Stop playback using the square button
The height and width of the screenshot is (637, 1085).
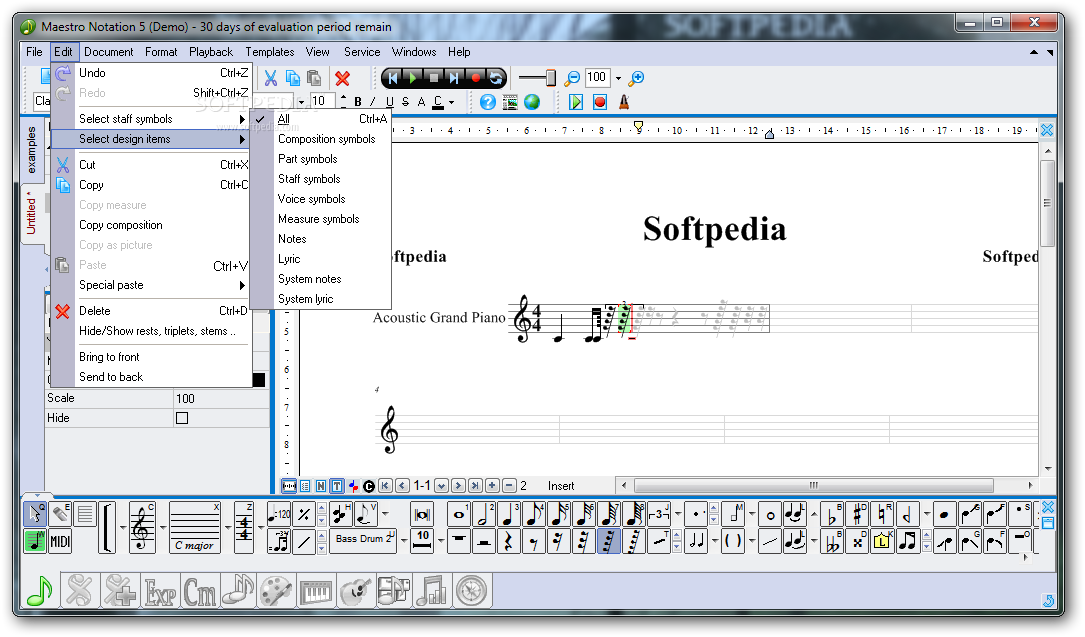click(x=433, y=78)
